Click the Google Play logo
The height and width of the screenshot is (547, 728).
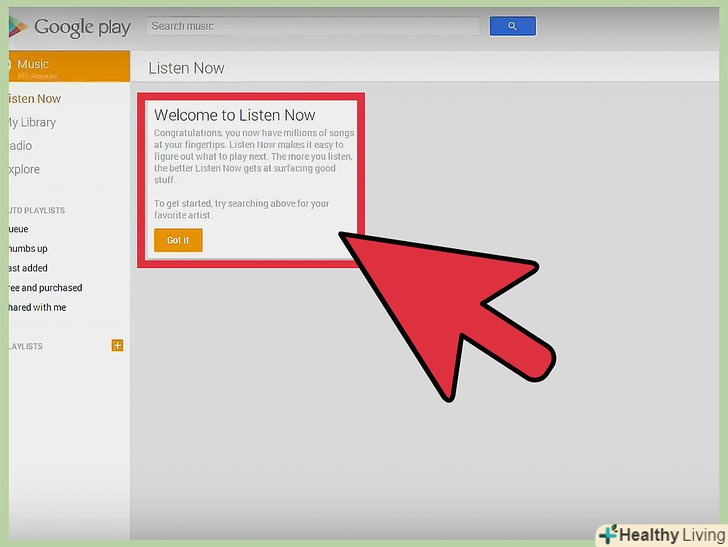tap(70, 27)
